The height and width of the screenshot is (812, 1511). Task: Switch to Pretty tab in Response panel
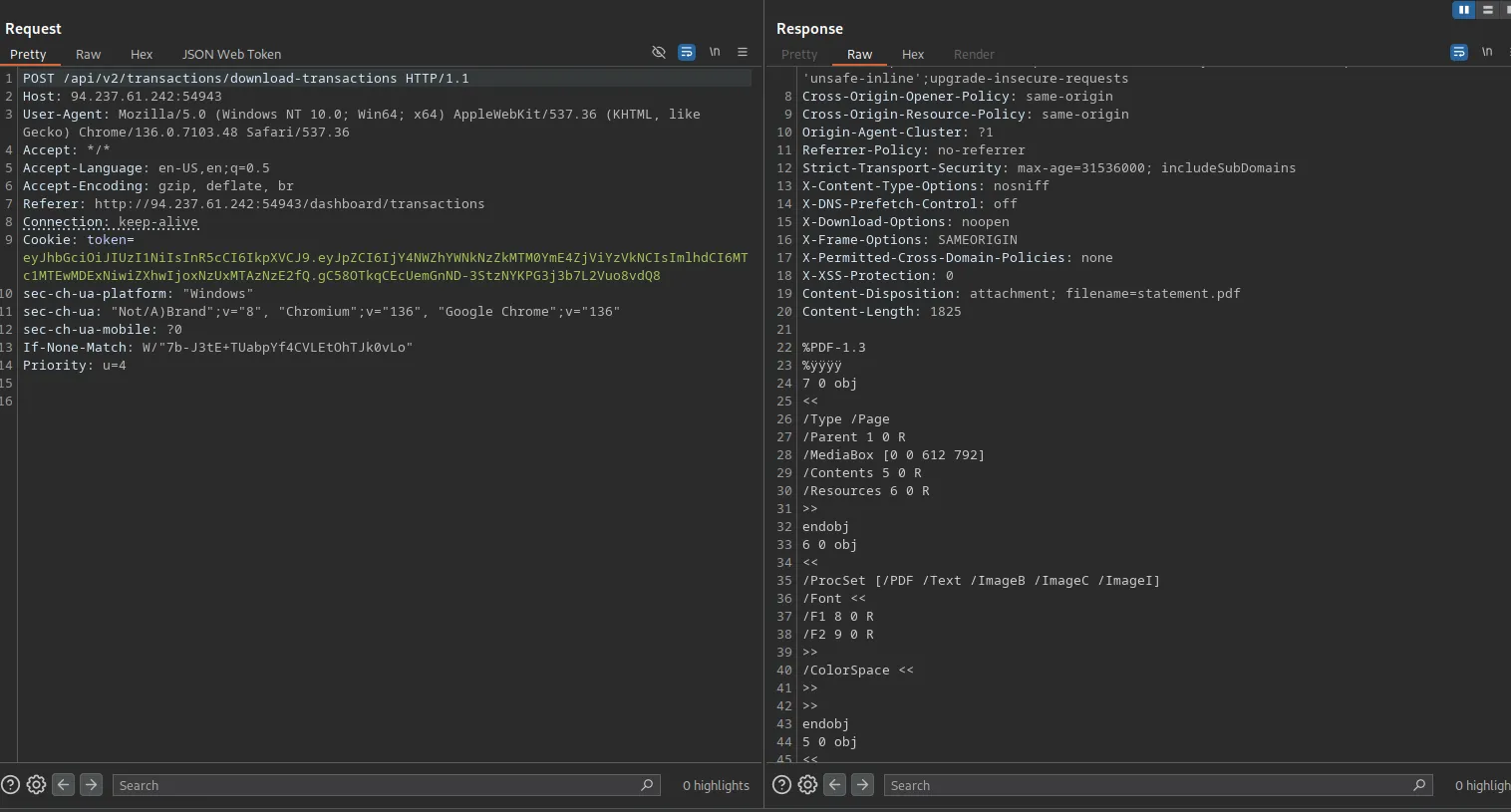(799, 55)
